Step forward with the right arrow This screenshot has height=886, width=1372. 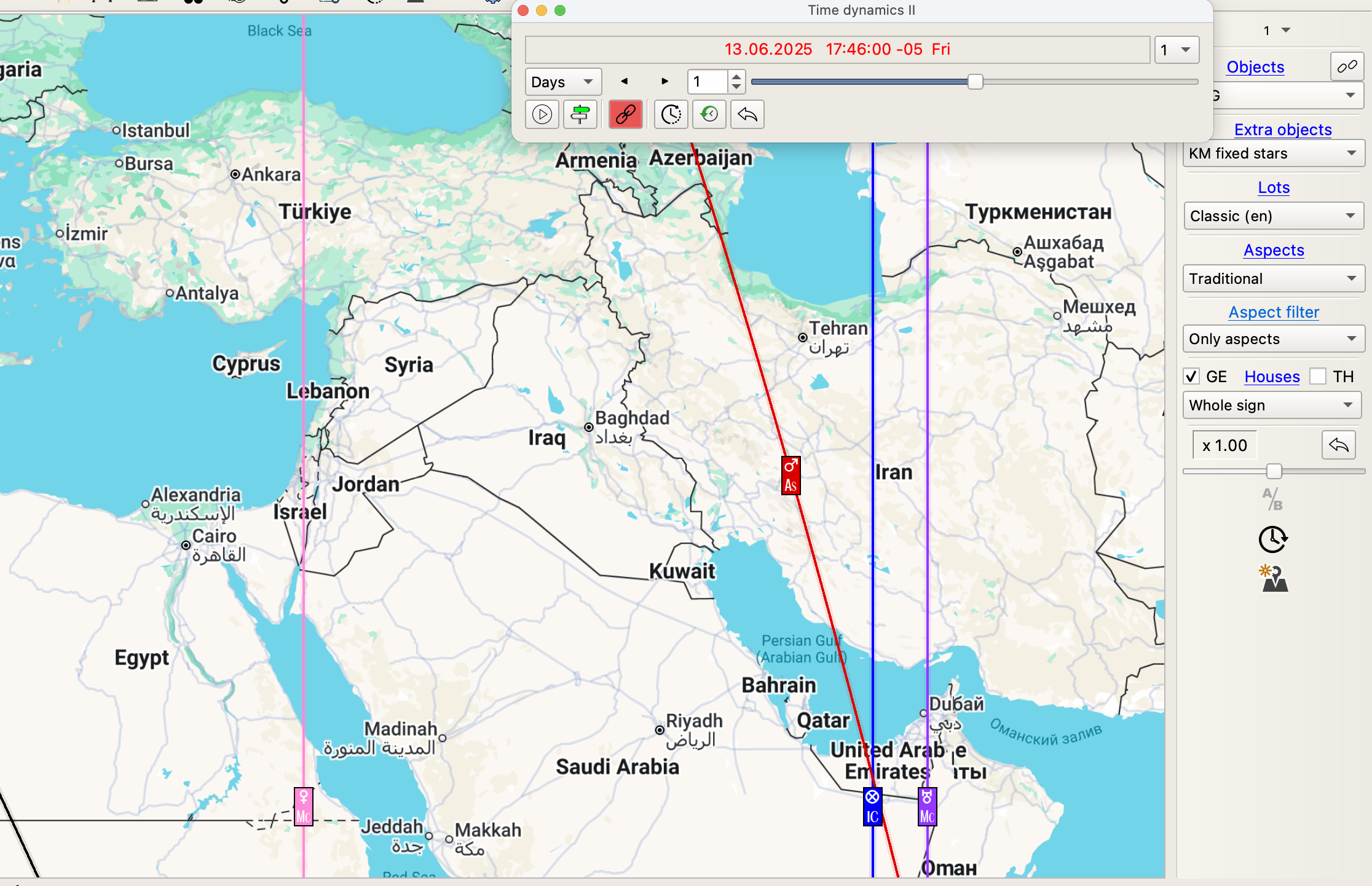(x=664, y=81)
